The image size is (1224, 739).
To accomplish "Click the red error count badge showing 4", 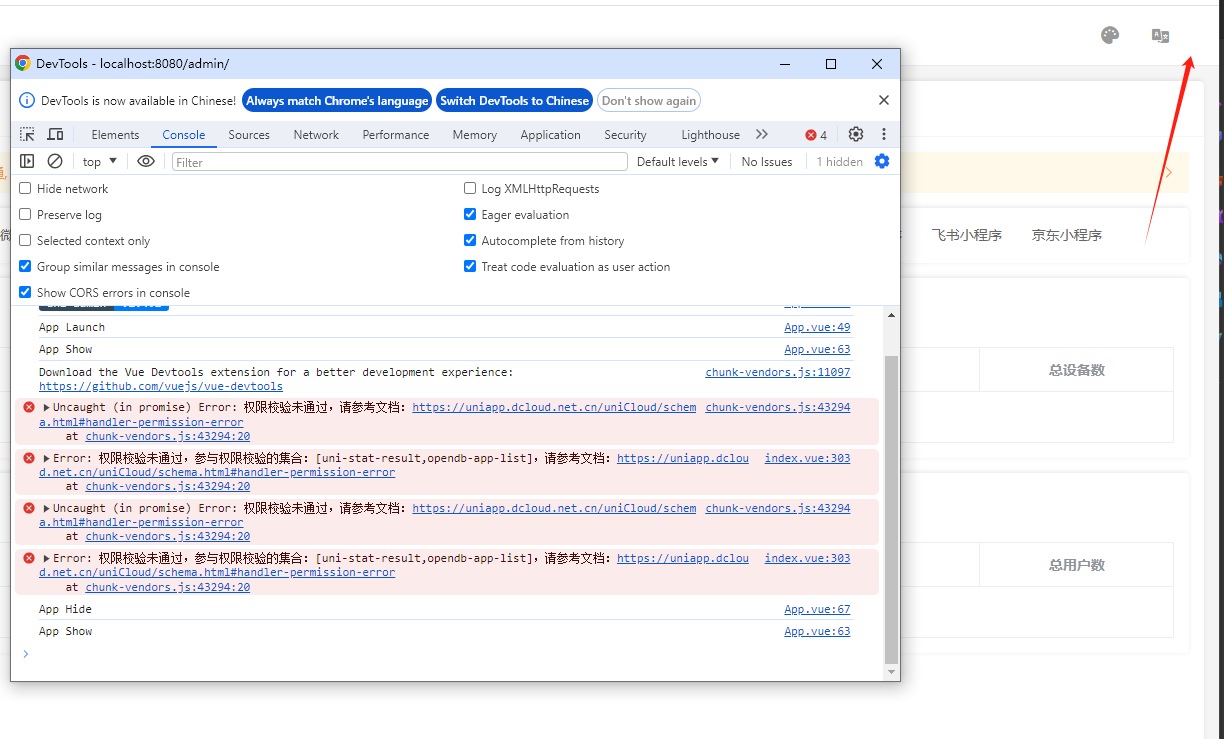I will [816, 135].
